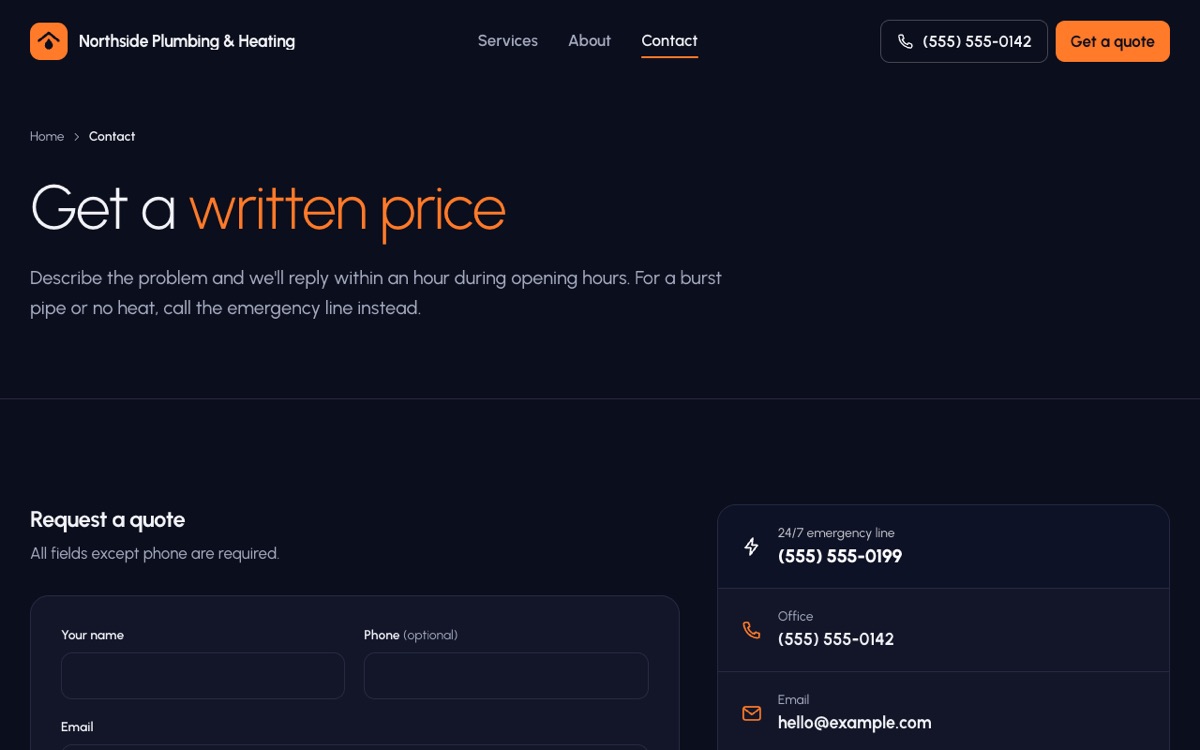Click the hello@example.com email address

[854, 723]
